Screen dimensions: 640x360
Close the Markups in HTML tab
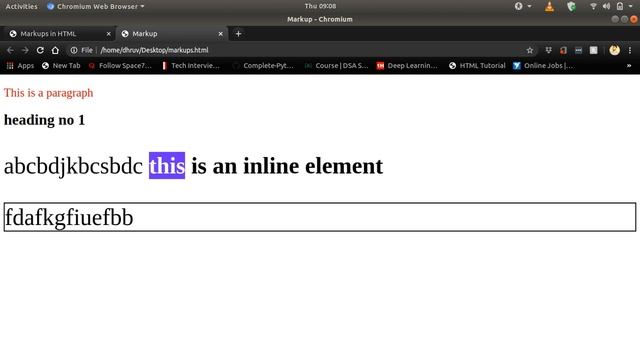(x=109, y=34)
